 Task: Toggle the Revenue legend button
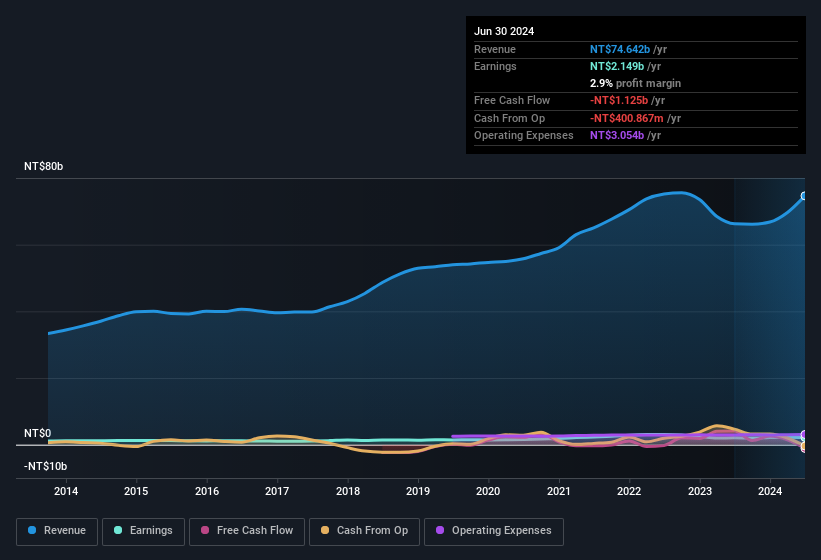(57, 531)
